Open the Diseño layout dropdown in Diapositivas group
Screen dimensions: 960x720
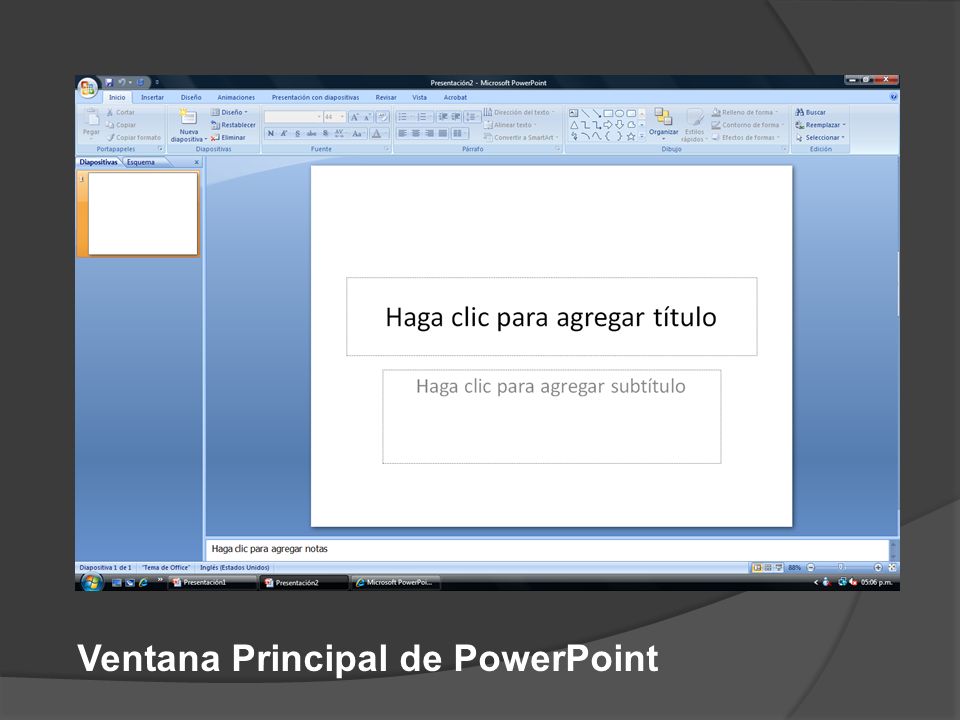[229, 113]
